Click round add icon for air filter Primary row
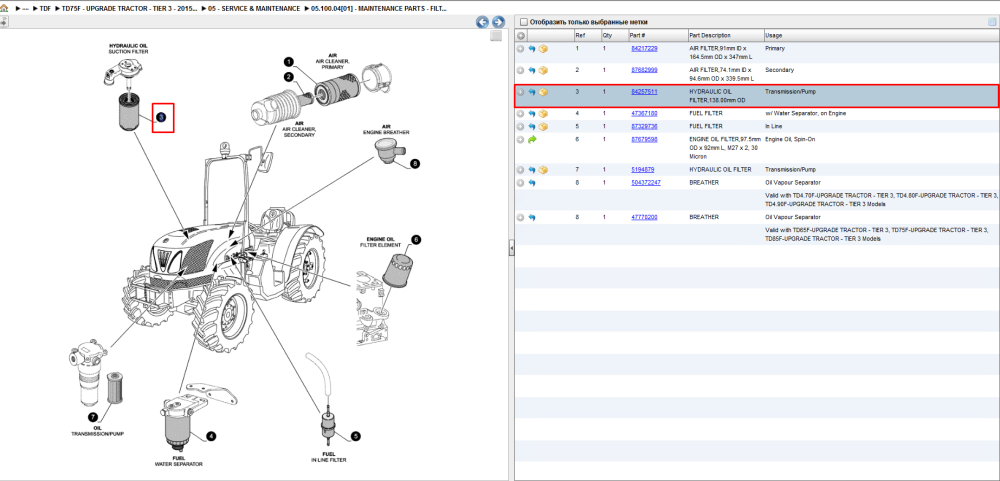Screen dimensions: 1000x481 [x=520, y=49]
